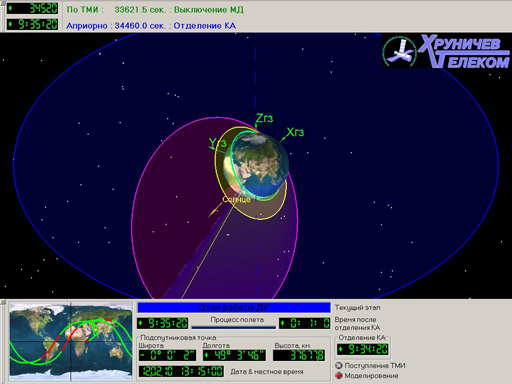Click the Отделение КА time field 9:34:20
The width and height of the screenshot is (512, 384).
[x=363, y=349]
